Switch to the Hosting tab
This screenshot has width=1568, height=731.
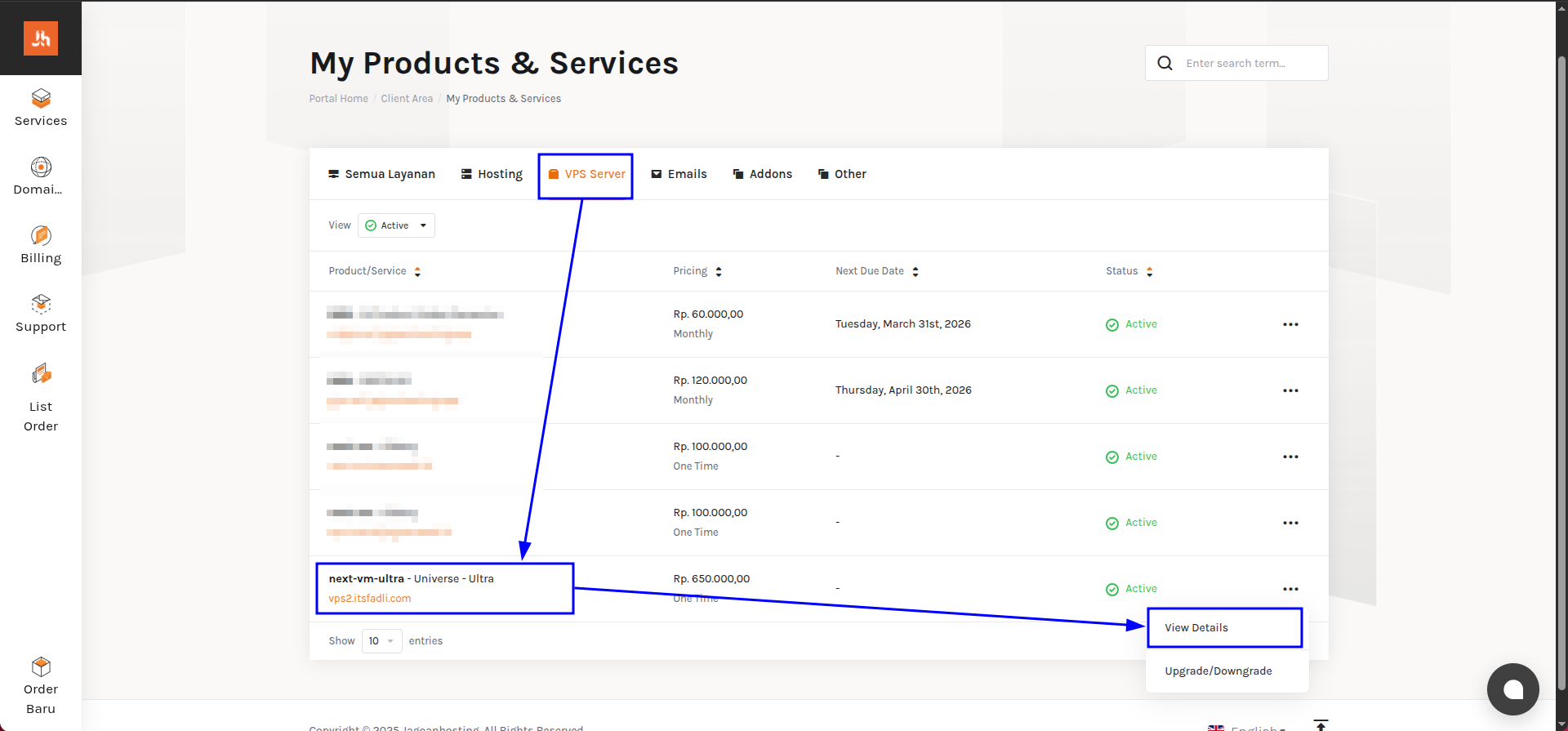492,174
